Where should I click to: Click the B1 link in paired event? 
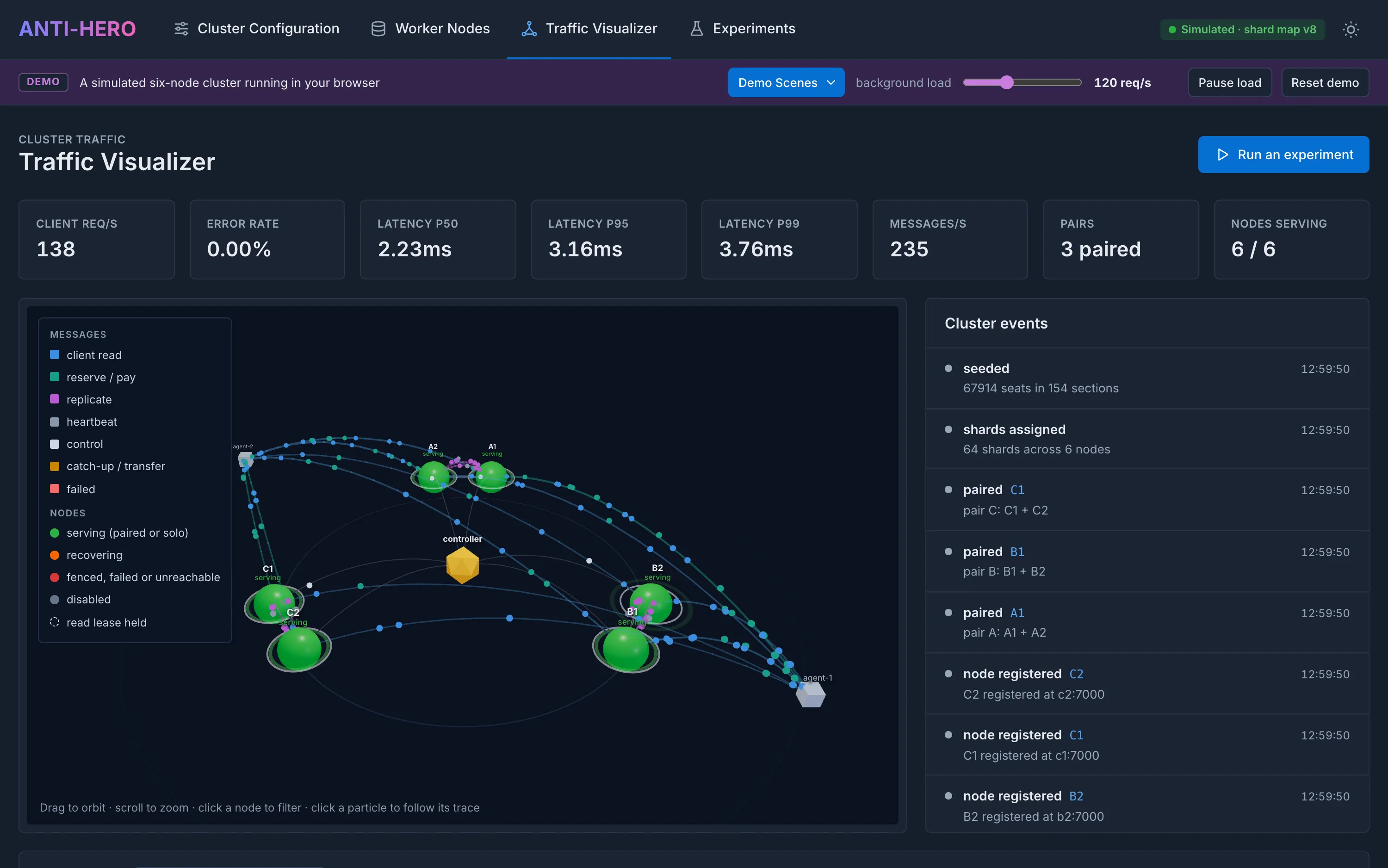click(1016, 552)
